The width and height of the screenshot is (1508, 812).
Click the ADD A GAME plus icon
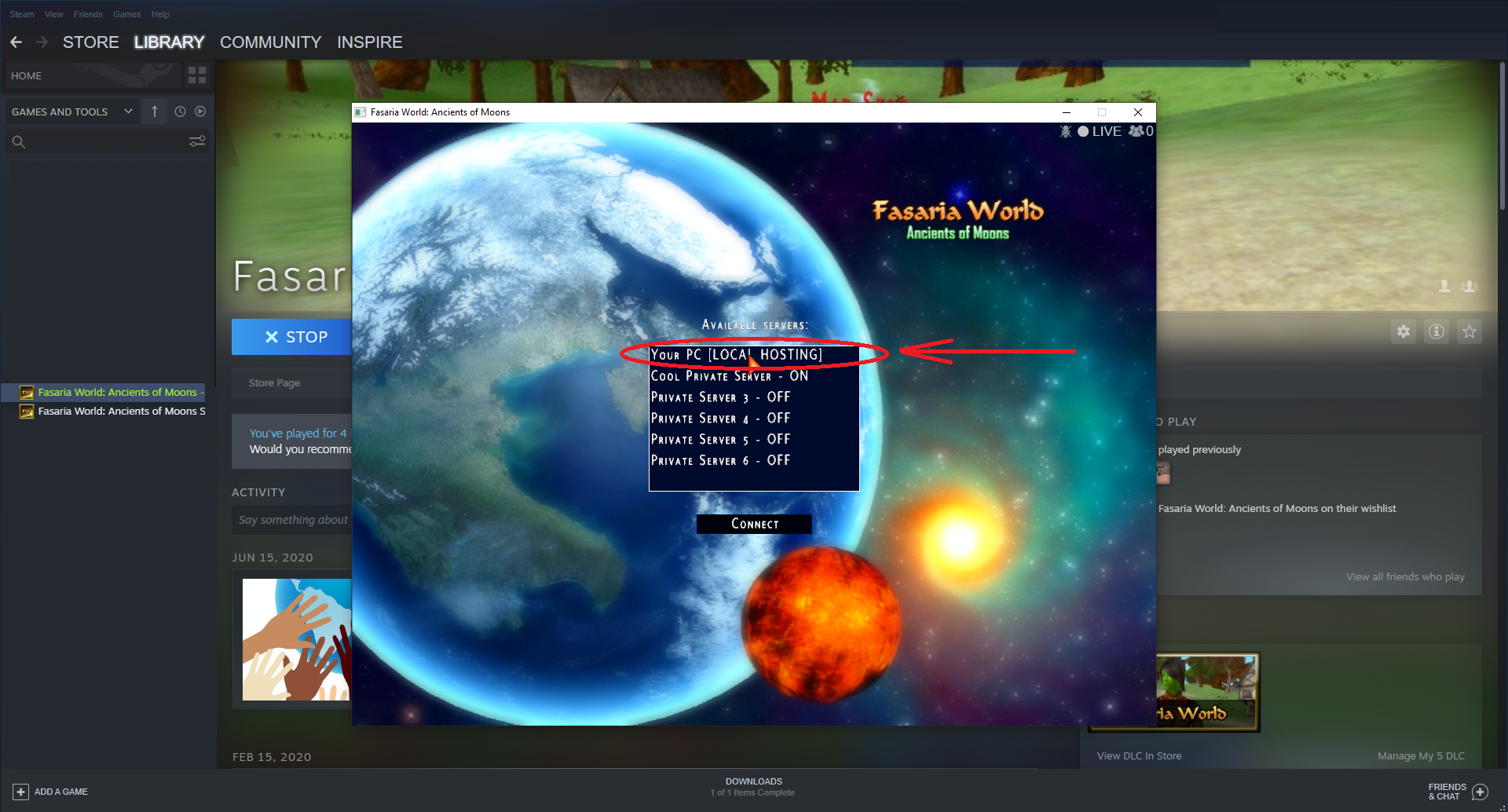[x=21, y=792]
